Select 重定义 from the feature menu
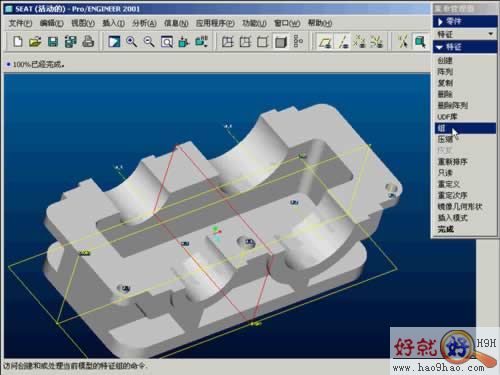The width and height of the screenshot is (500, 375). (x=449, y=184)
